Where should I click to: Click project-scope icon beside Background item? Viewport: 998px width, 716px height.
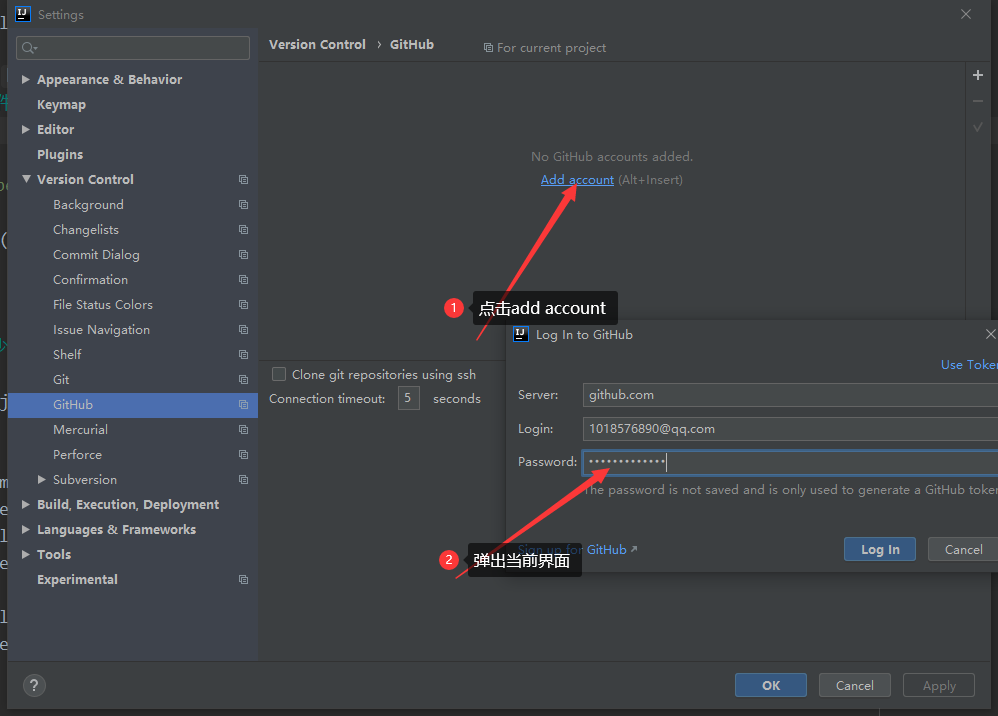point(243,205)
